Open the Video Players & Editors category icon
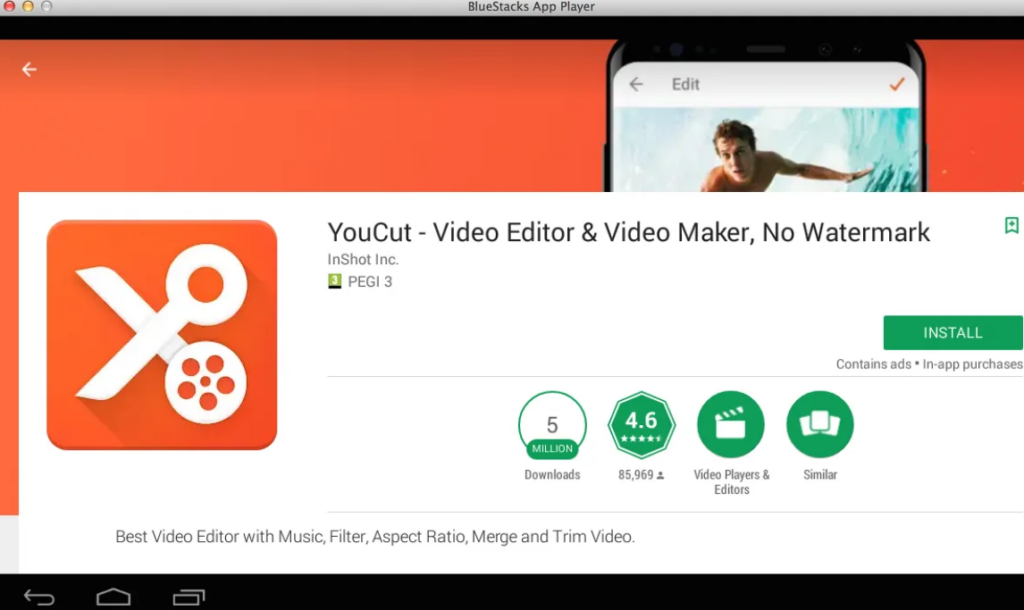 click(731, 425)
